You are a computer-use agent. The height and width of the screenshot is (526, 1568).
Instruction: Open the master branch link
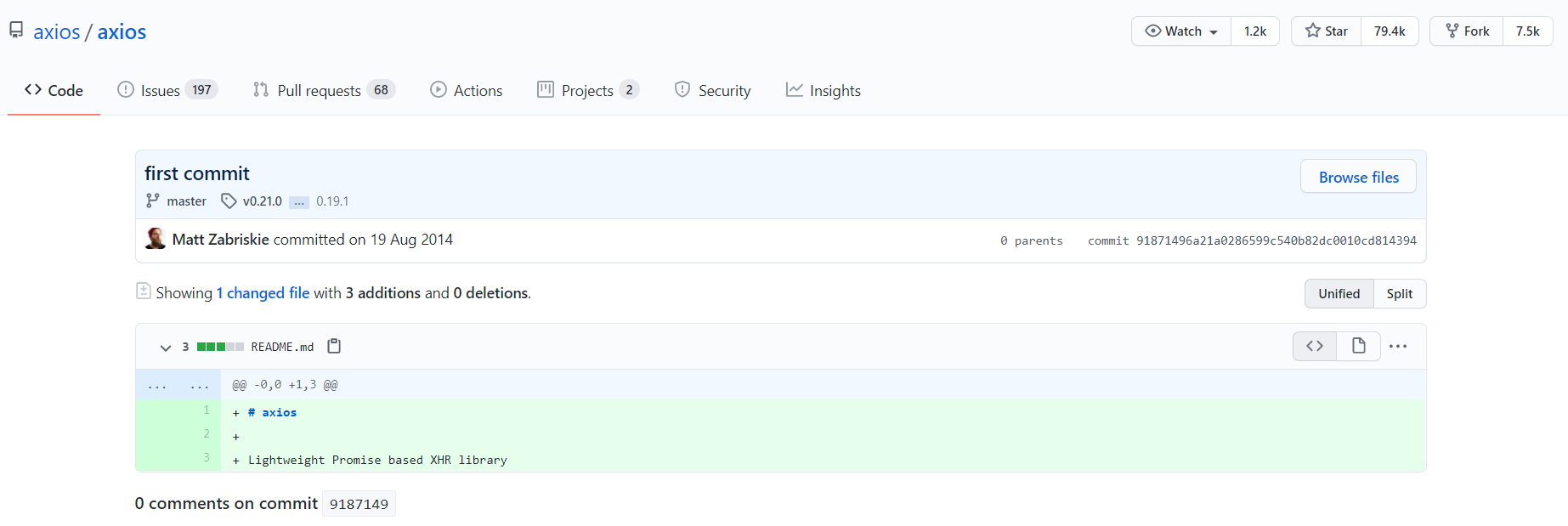pyautogui.click(x=186, y=201)
